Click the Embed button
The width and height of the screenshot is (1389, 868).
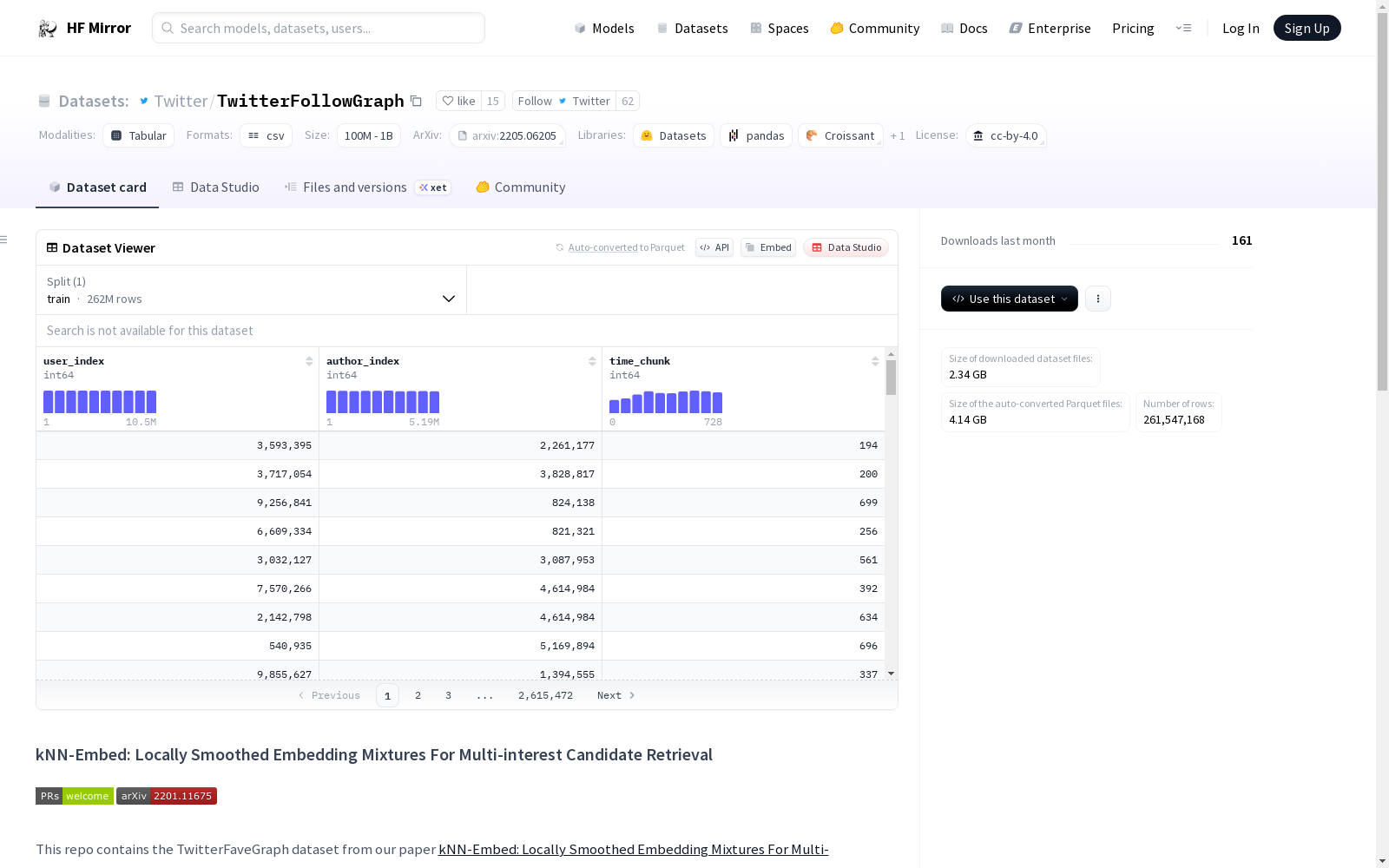click(768, 247)
